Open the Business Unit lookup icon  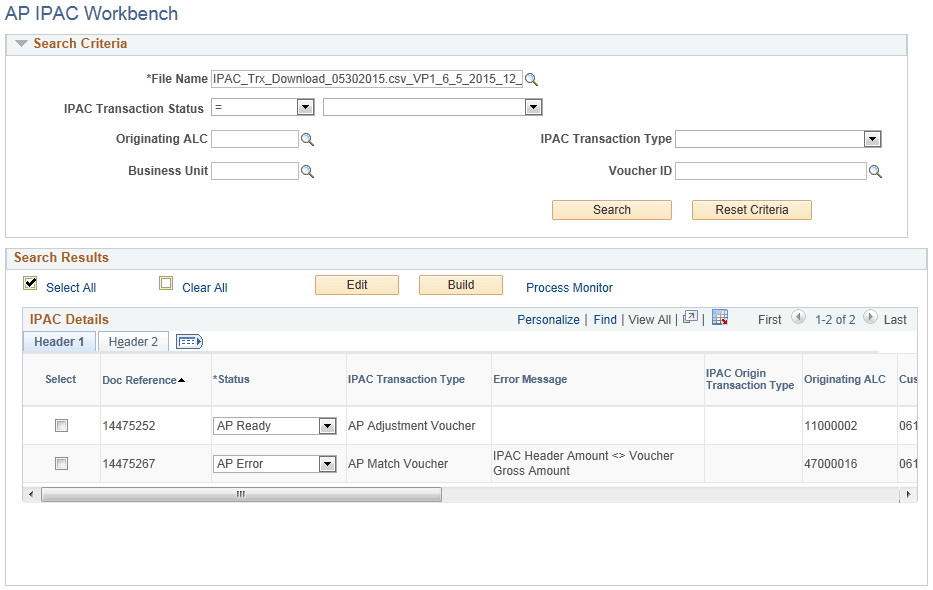(307, 171)
